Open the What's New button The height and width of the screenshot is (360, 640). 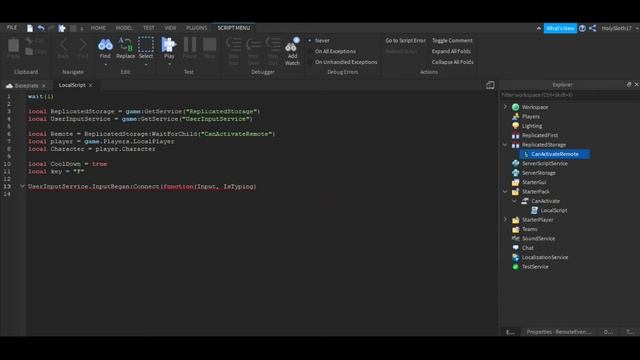click(x=560, y=28)
